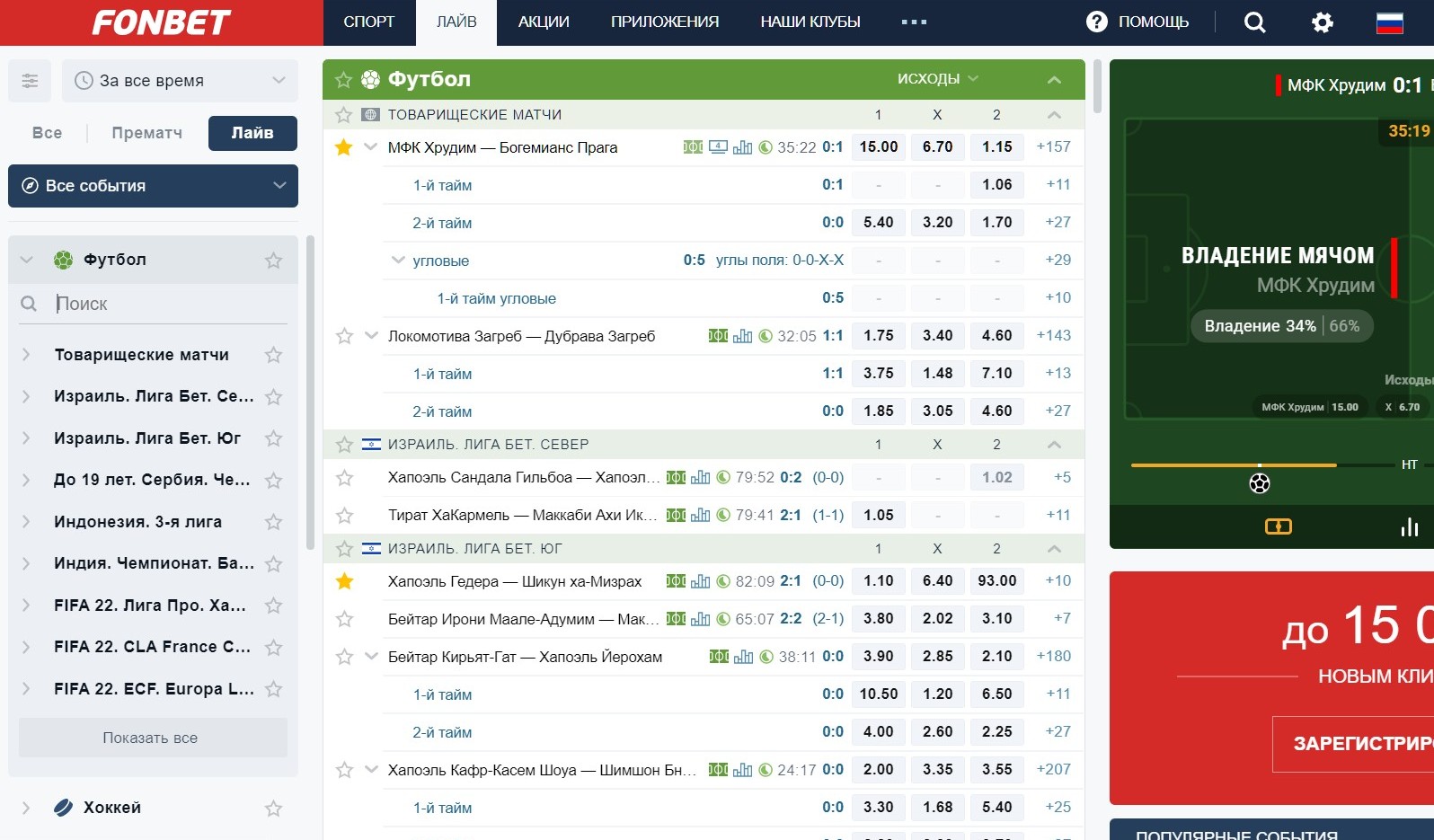Open the search magnifier in top bar
The width and height of the screenshot is (1434, 840).
(1254, 22)
